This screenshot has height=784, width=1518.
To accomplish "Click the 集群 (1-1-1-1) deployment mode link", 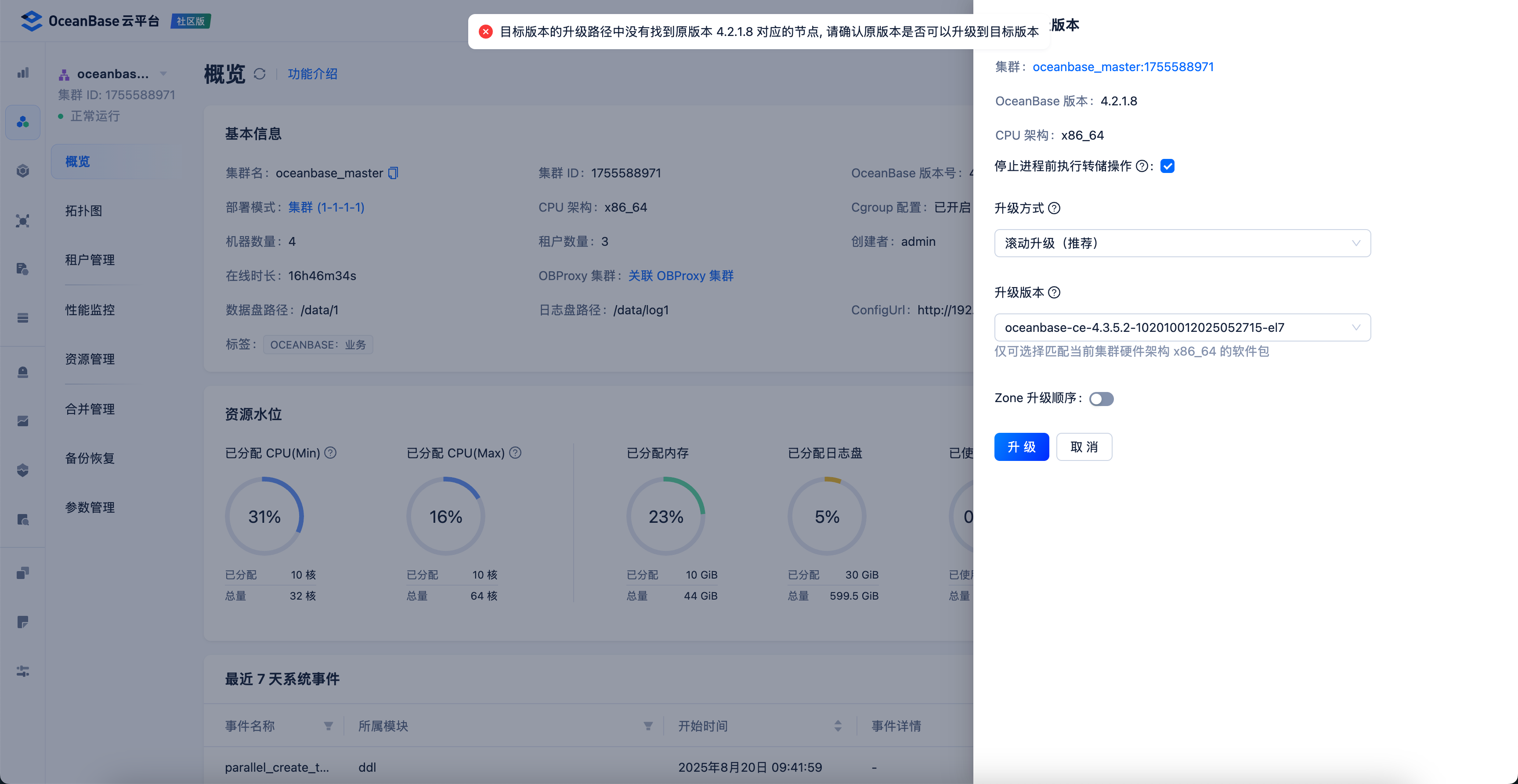I will pyautogui.click(x=326, y=207).
